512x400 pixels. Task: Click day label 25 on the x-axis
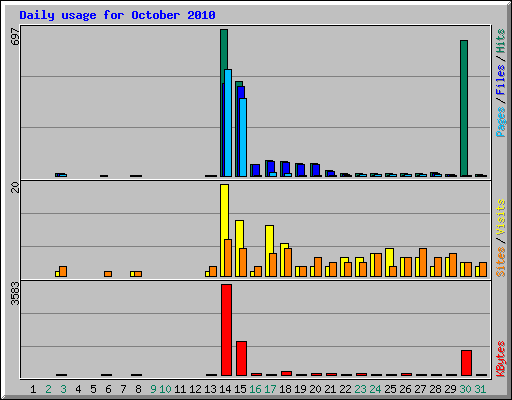pyautogui.click(x=390, y=389)
